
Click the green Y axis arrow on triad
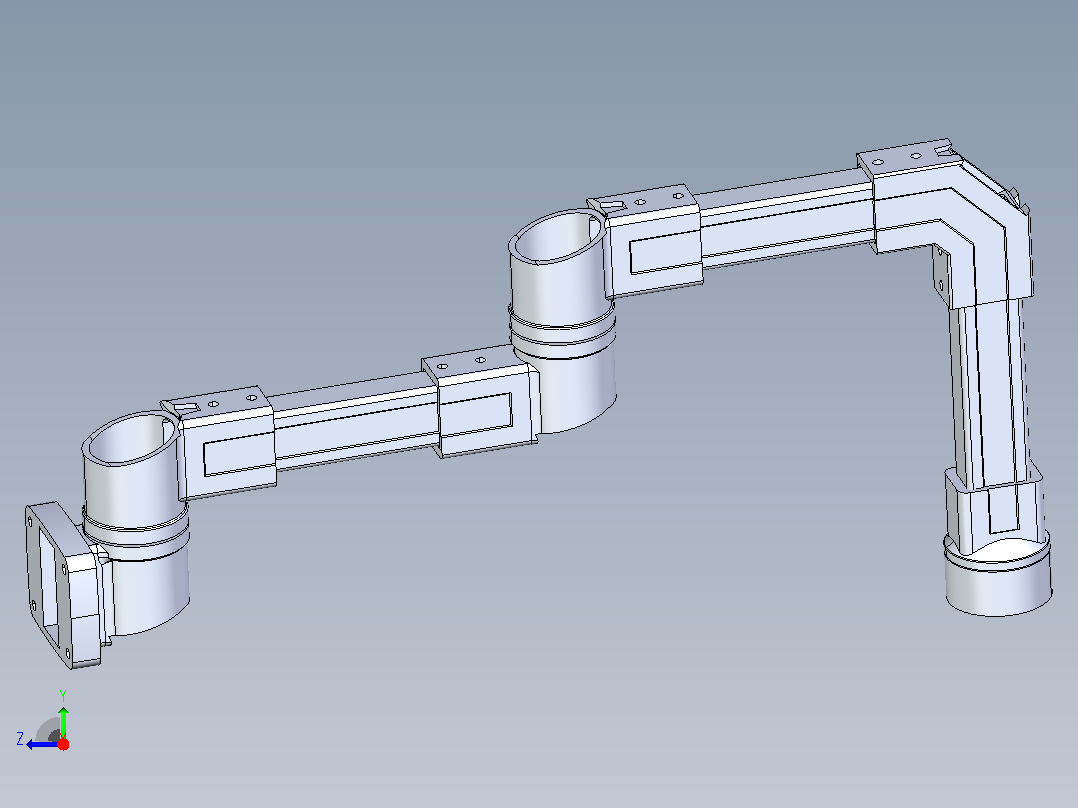coord(63,720)
